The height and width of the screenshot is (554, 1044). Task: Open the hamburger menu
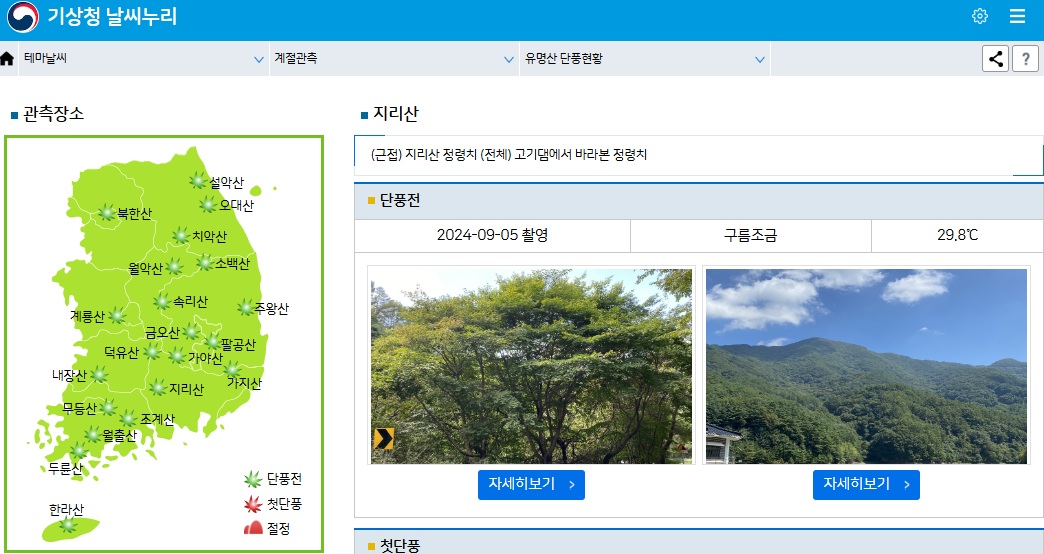click(x=1017, y=16)
